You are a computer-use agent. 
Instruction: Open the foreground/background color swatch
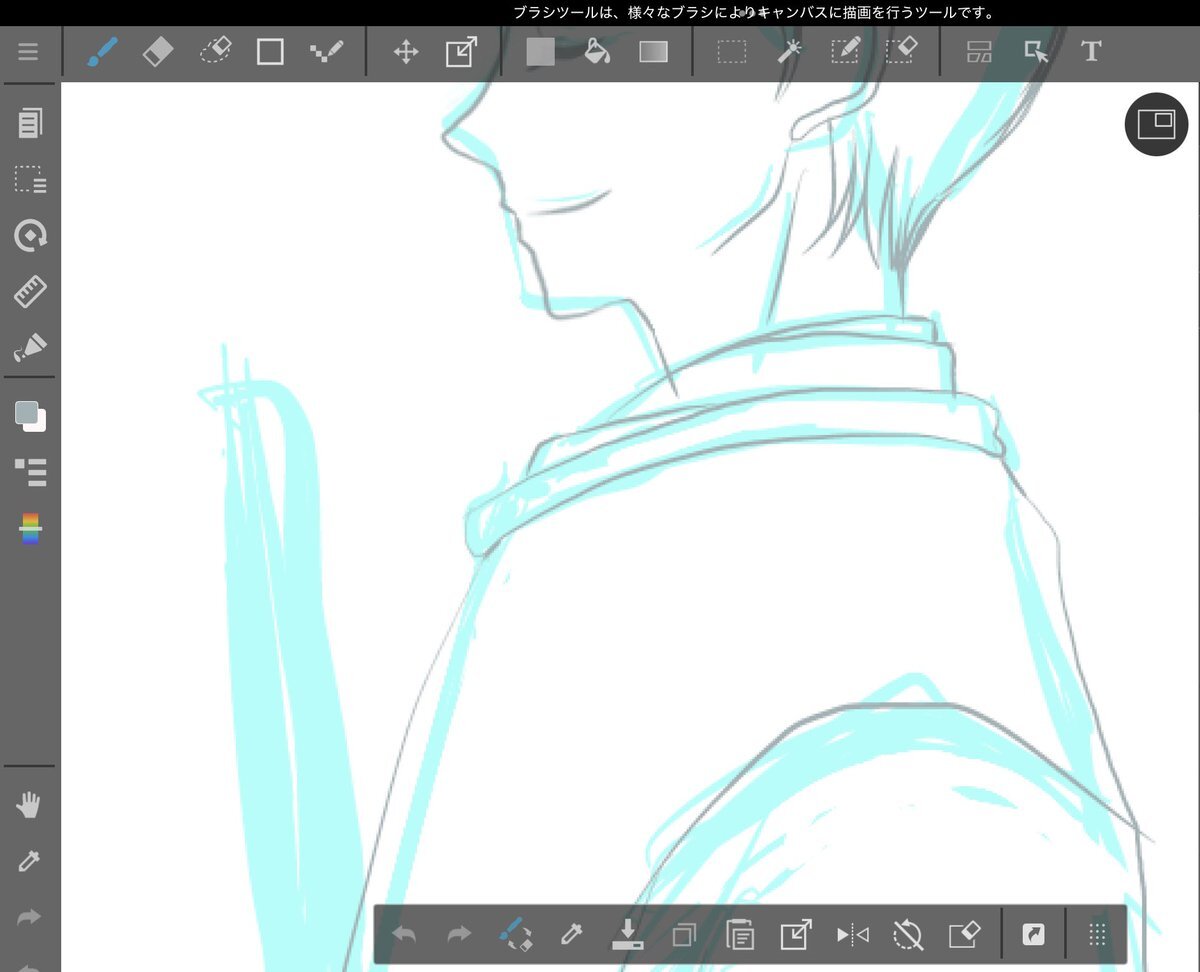[x=30, y=416]
